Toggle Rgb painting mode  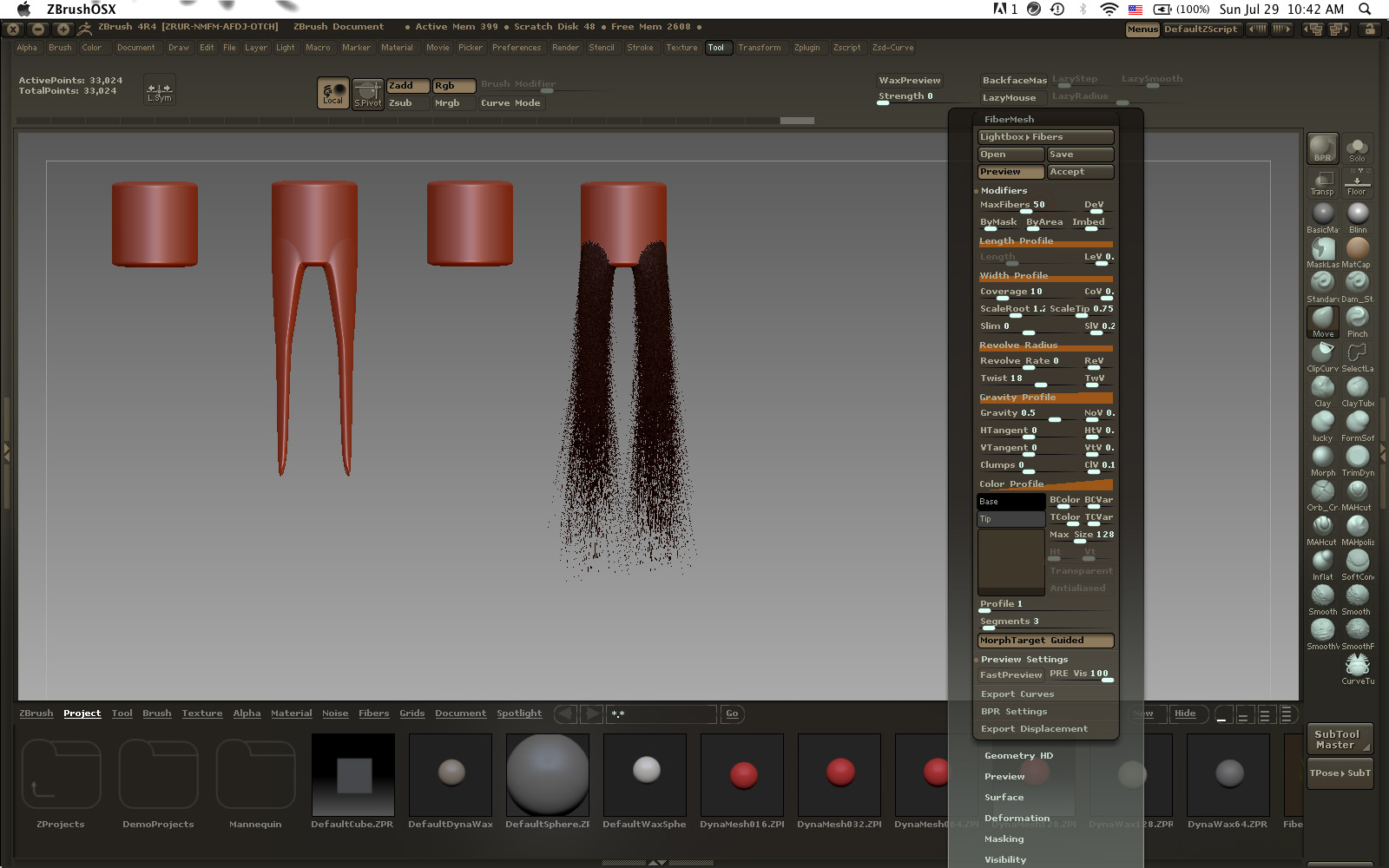(x=454, y=86)
